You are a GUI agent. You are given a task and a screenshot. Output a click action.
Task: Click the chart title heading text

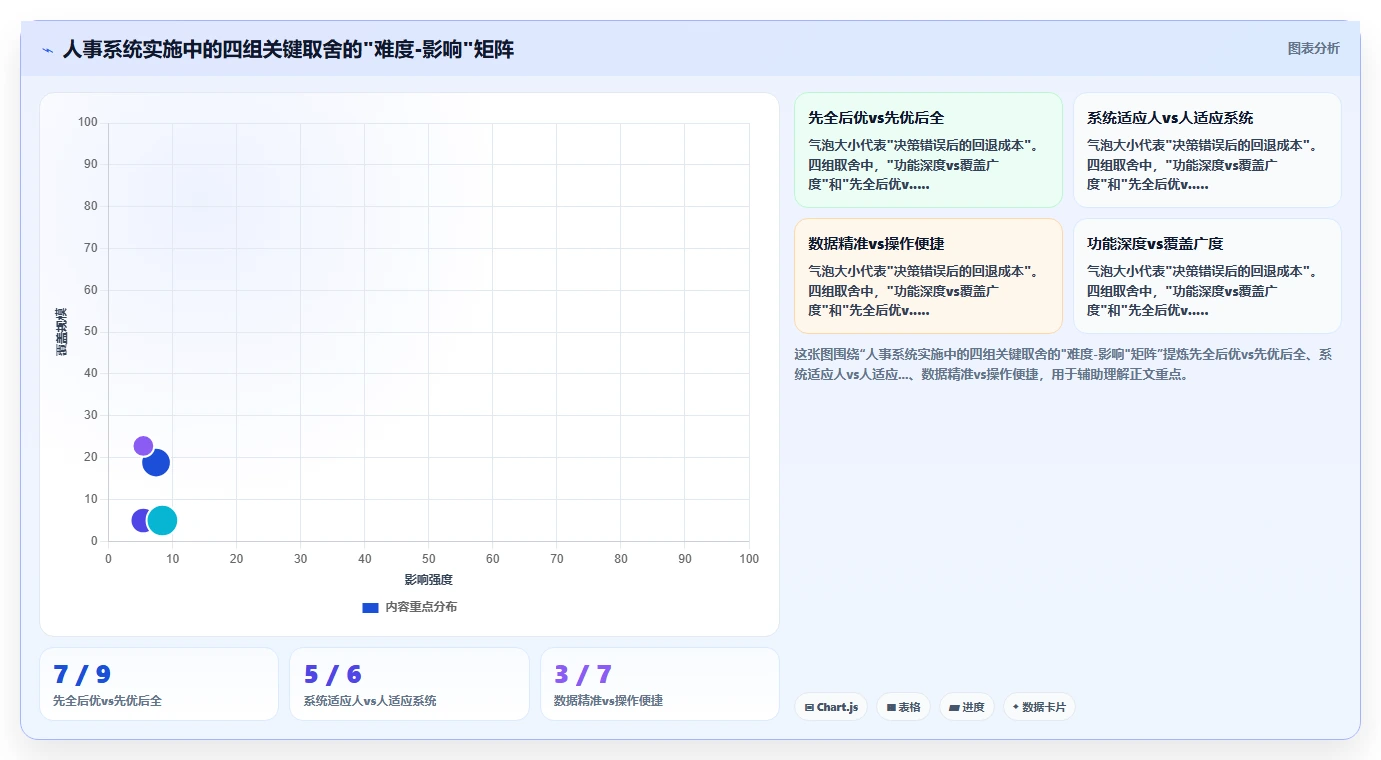pyautogui.click(x=288, y=49)
